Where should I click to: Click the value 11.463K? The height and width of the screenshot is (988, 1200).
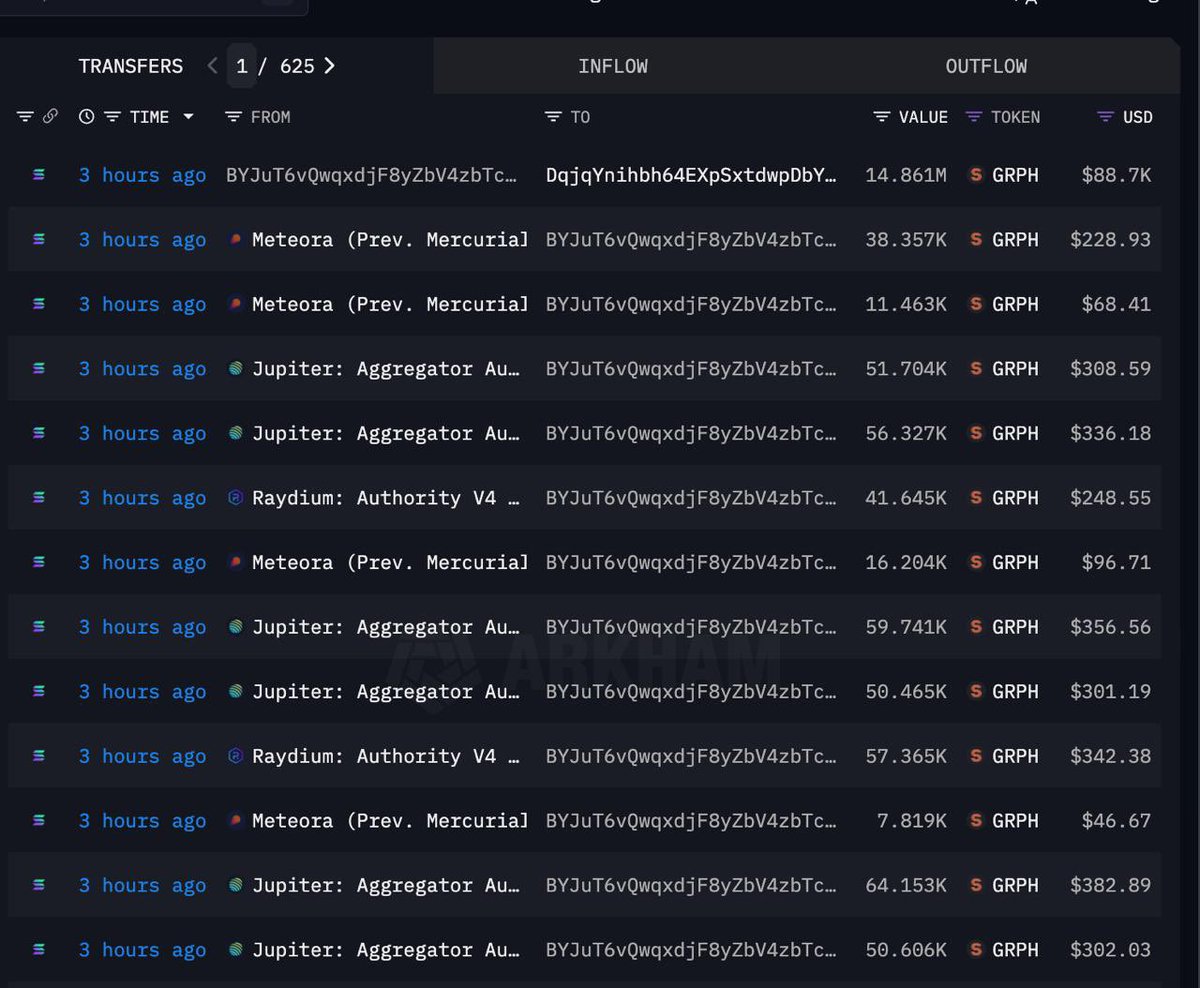pyautogui.click(x=906, y=304)
